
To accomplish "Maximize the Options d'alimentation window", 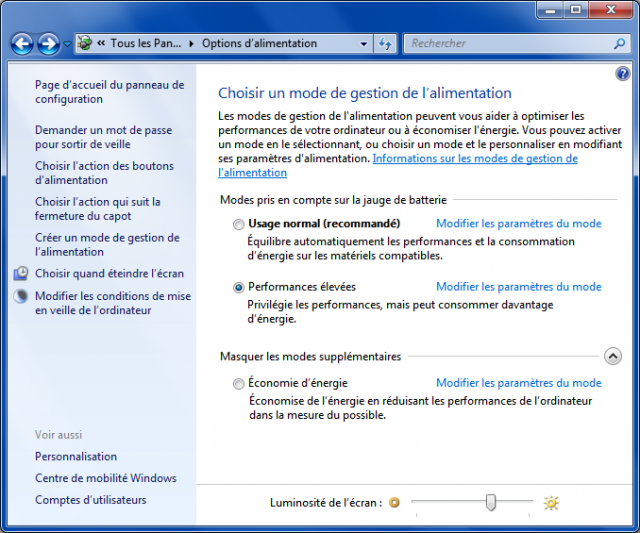I will (x=576, y=10).
